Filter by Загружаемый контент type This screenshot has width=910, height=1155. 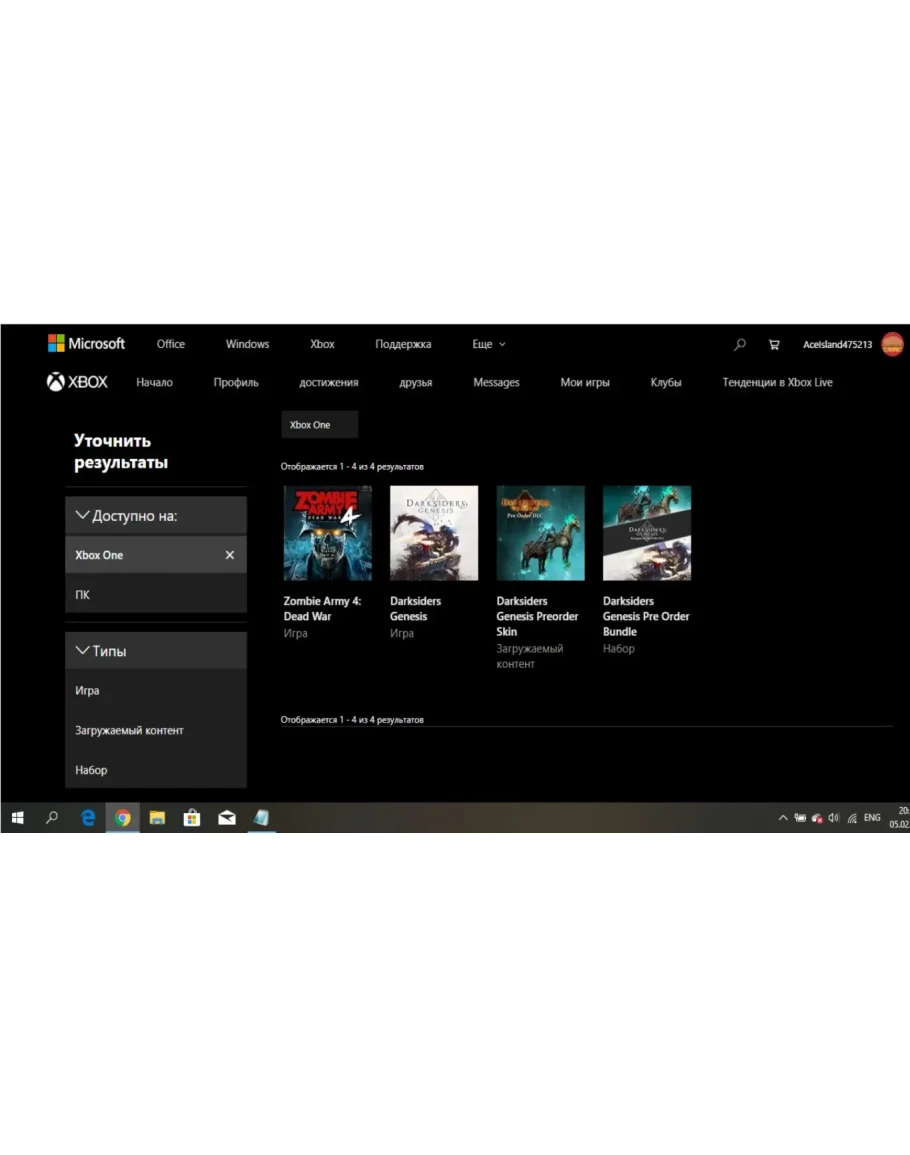pyautogui.click(x=129, y=731)
